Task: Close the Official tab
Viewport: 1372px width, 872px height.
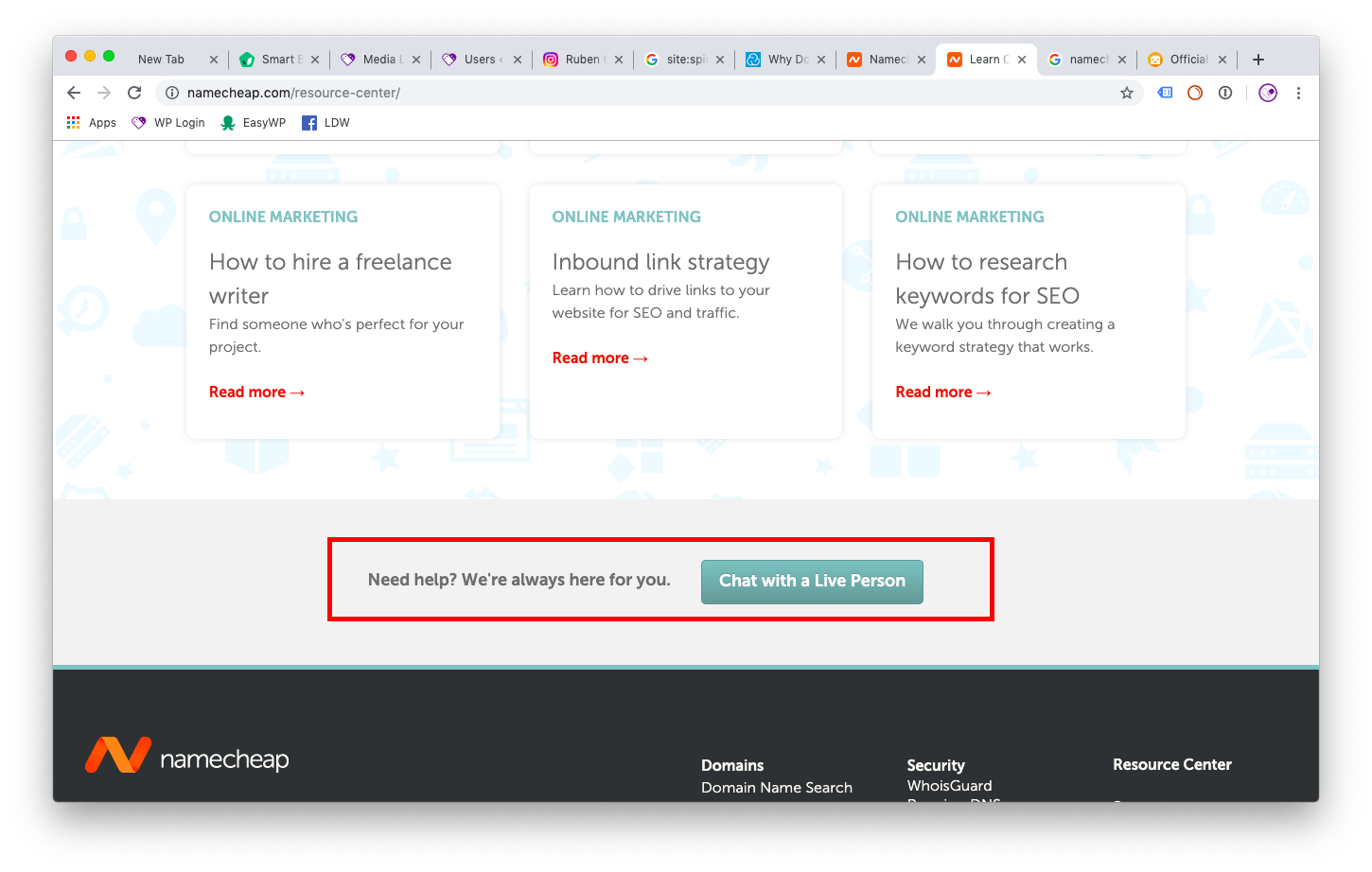Action: (x=1222, y=60)
